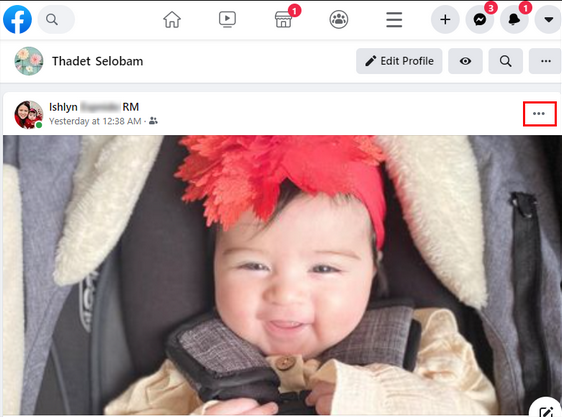Viewport: 562px width, 417px height.
Task: Open the hamburger menu icon
Action: 394,19
